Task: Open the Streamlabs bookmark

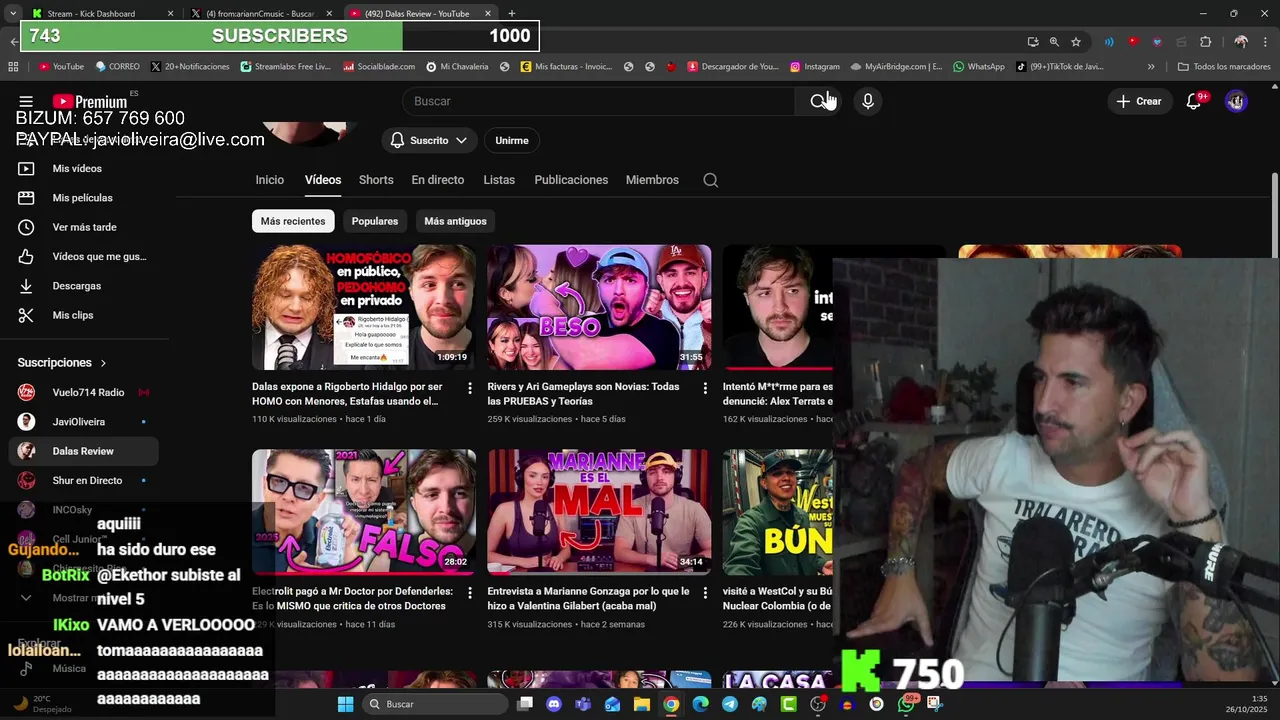Action: 285,67
